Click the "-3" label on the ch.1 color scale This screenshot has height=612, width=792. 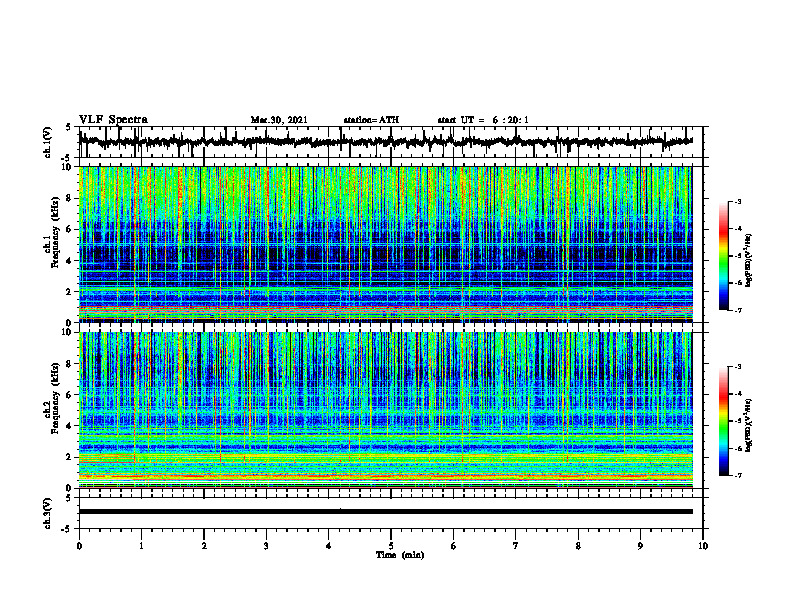[x=737, y=201]
